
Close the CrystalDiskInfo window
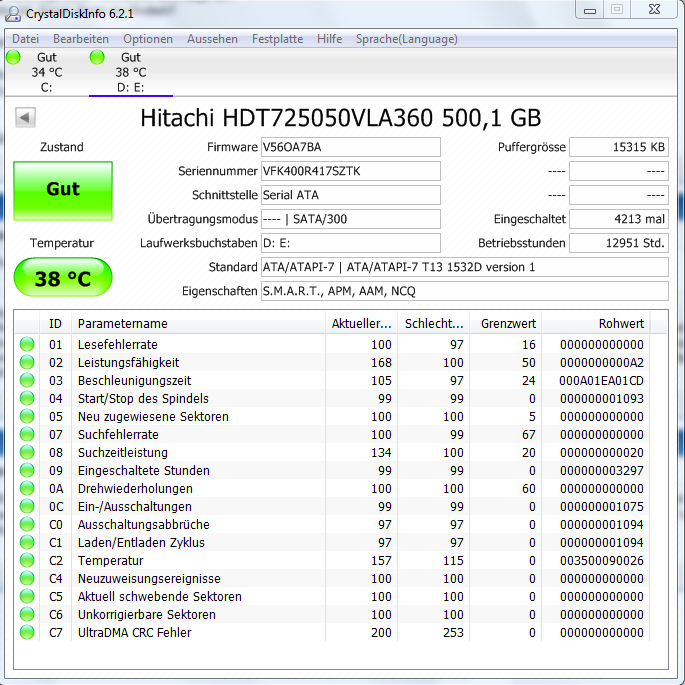[x=654, y=10]
